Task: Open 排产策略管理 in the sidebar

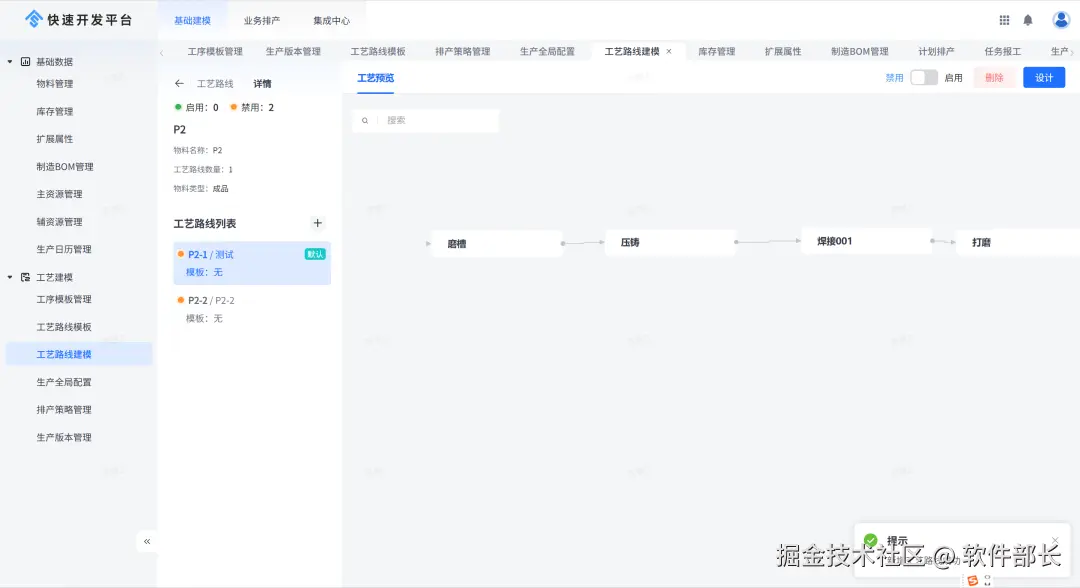Action: click(x=64, y=409)
